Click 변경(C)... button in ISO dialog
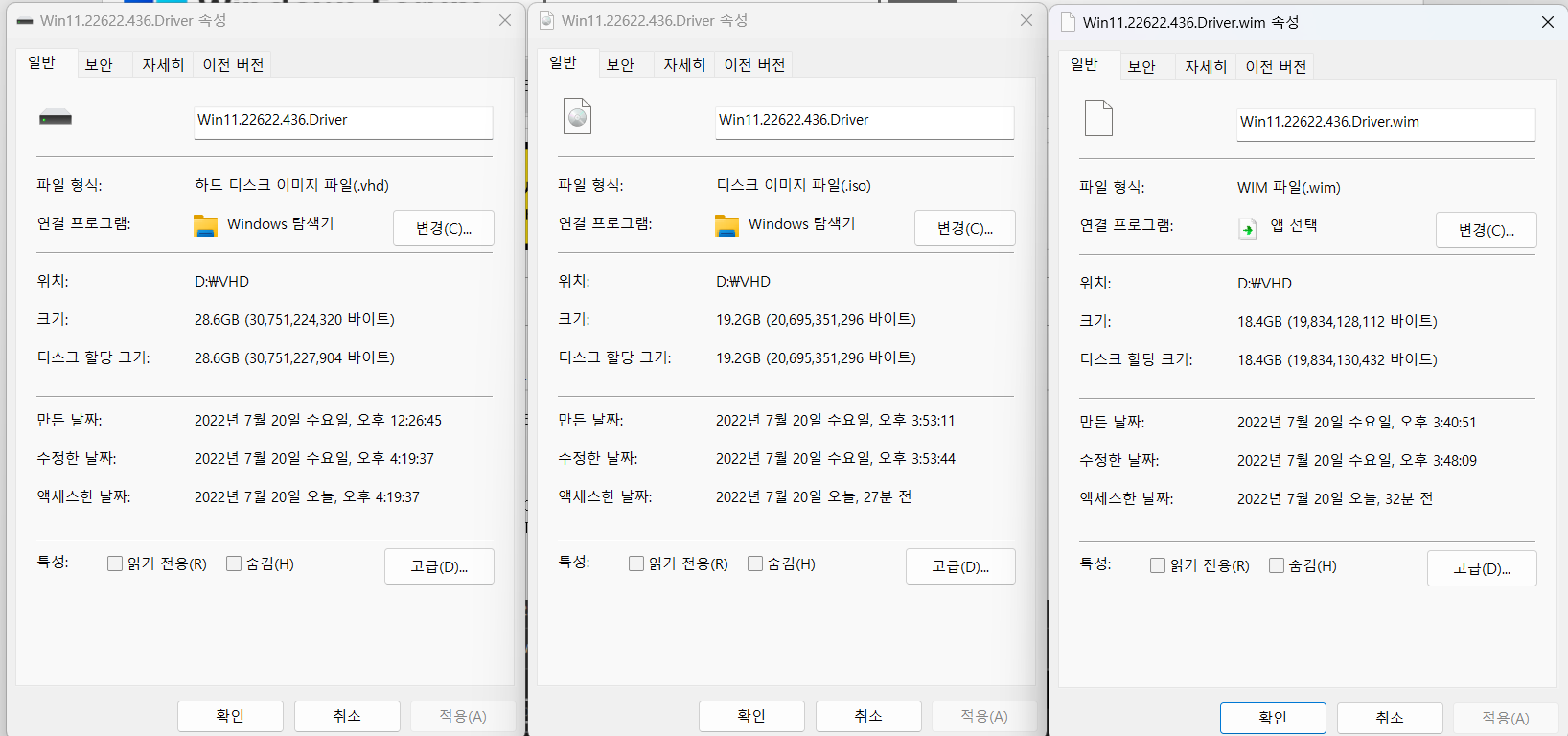 pyautogui.click(x=965, y=228)
